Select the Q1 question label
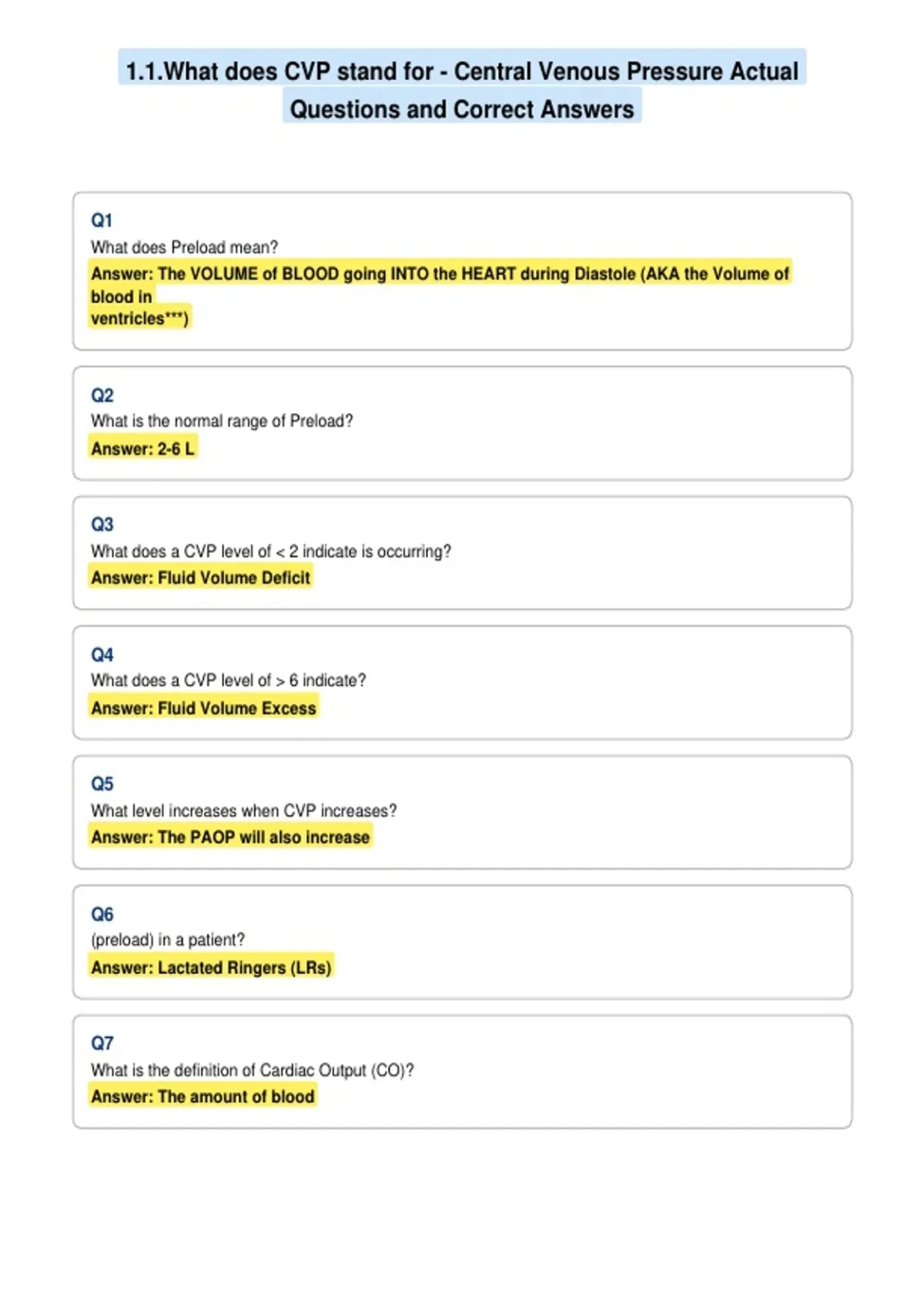The image size is (924, 1309). coord(102,220)
